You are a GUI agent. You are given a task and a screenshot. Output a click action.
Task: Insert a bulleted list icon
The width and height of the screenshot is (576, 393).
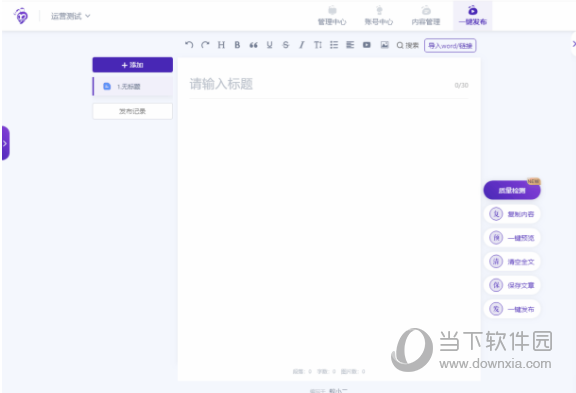pos(334,45)
